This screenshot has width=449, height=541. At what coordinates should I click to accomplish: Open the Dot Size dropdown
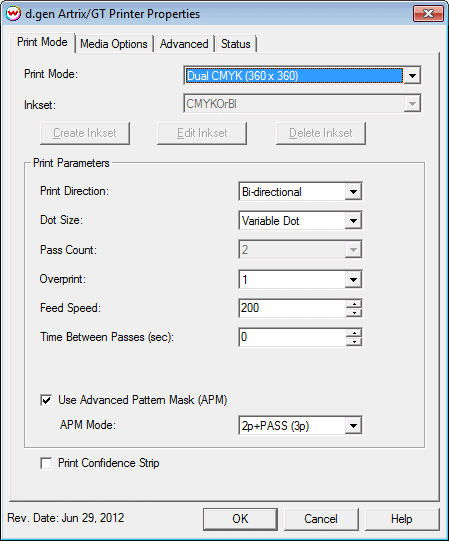pos(353,220)
